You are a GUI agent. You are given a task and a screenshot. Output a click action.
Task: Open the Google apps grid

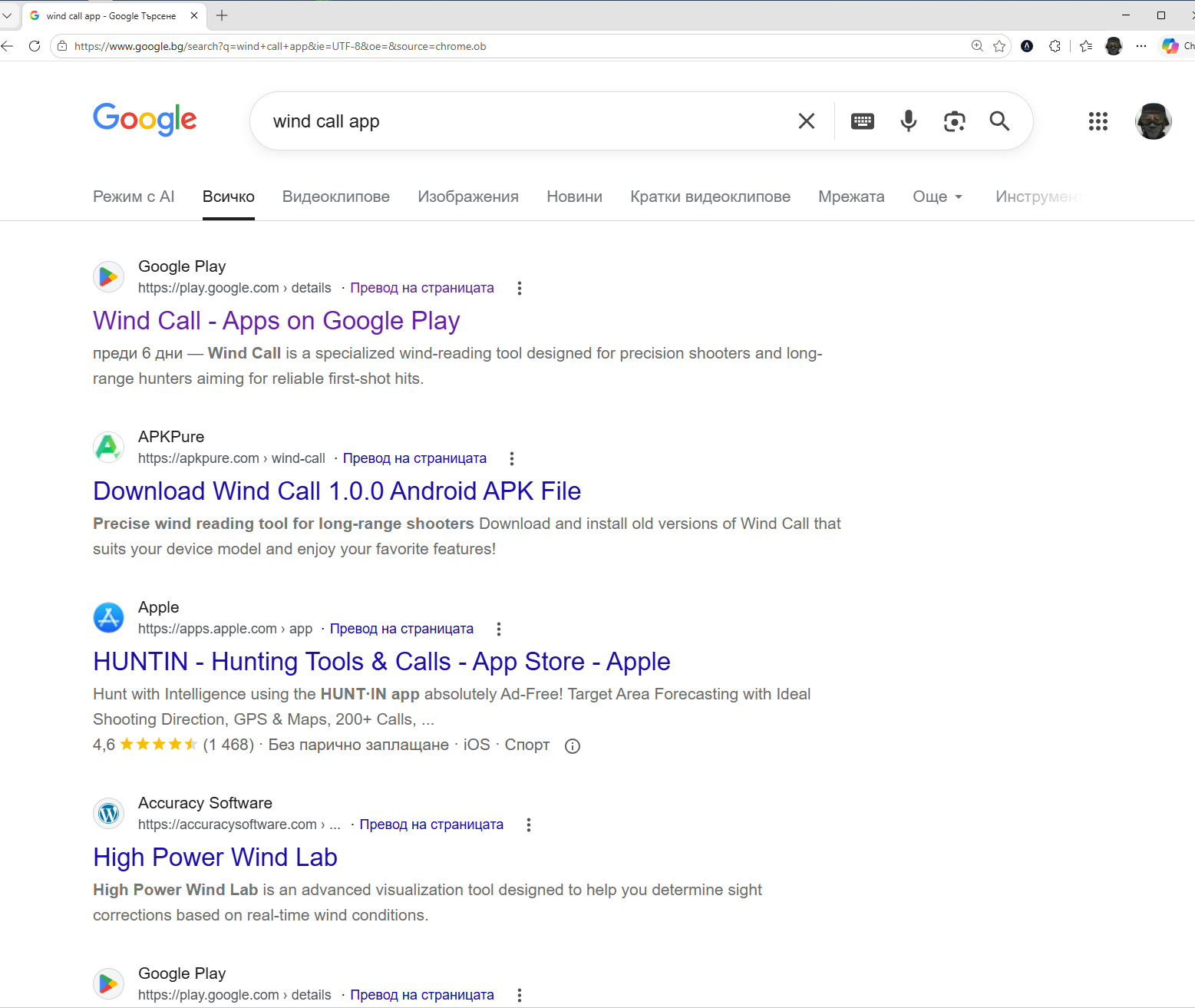point(1098,121)
